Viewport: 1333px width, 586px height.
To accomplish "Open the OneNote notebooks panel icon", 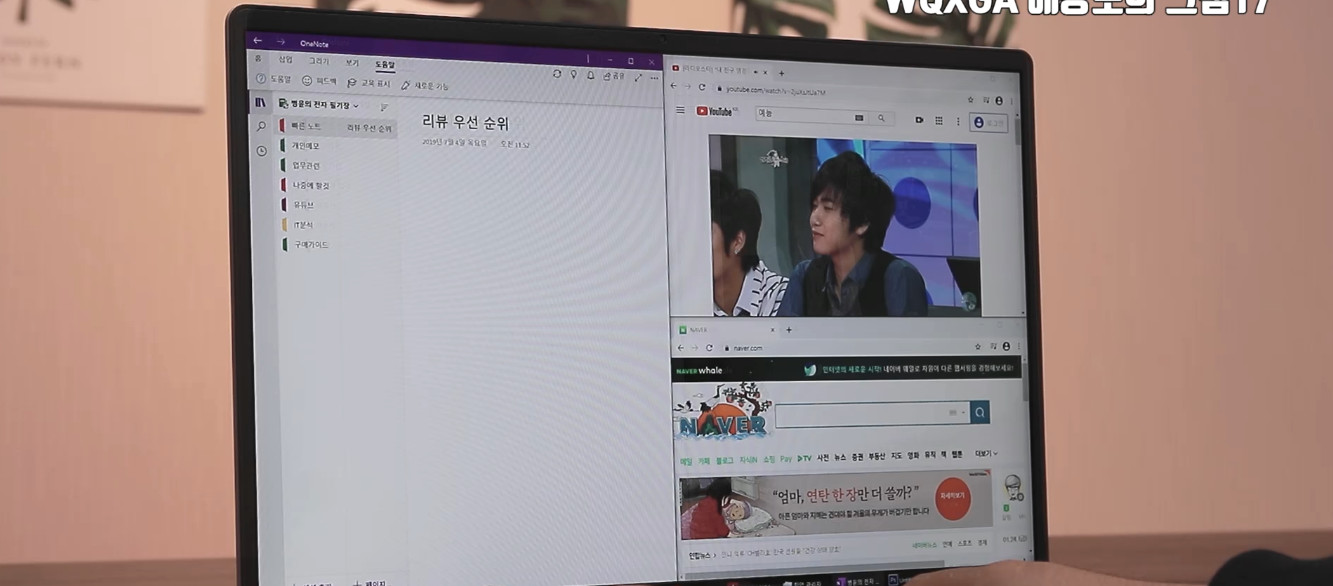I will [260, 103].
